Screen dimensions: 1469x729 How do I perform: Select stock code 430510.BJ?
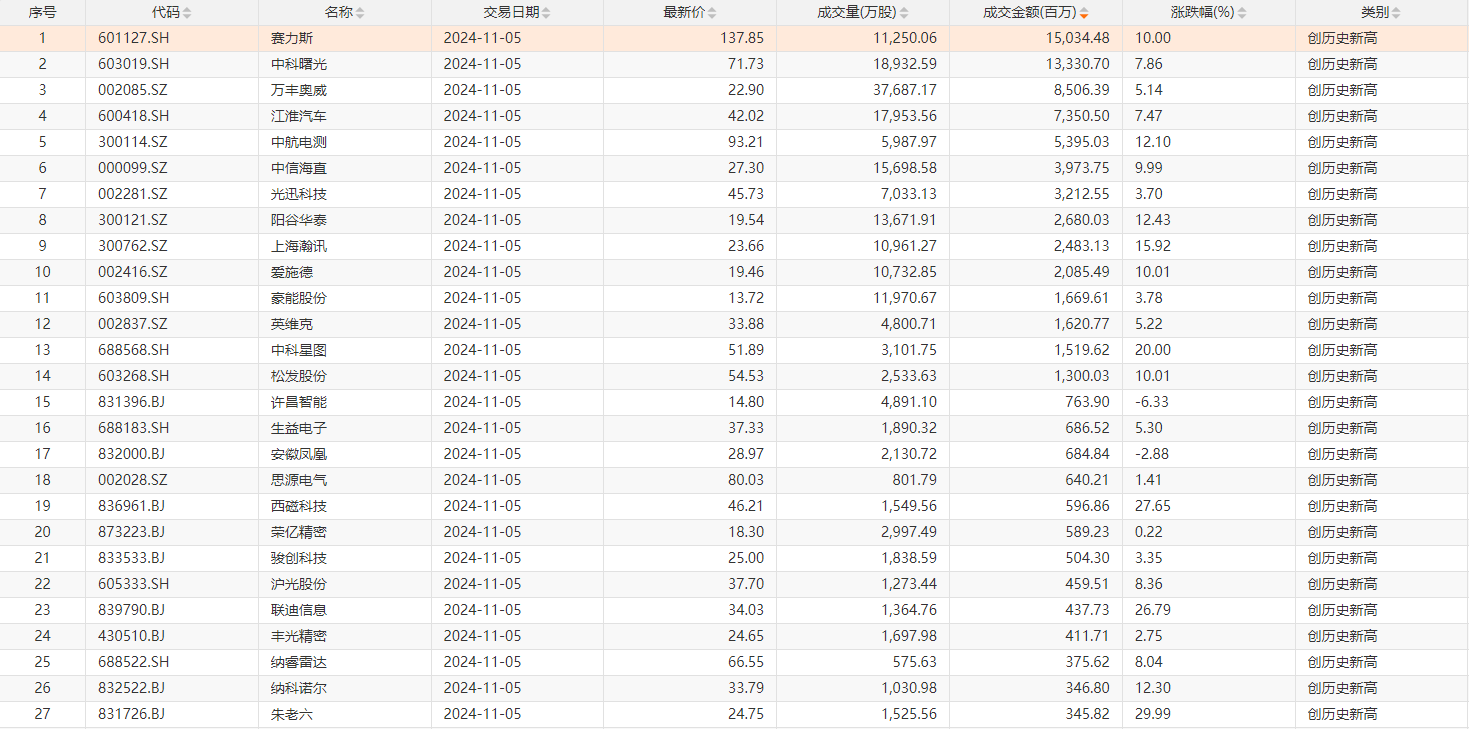pyautogui.click(x=133, y=636)
